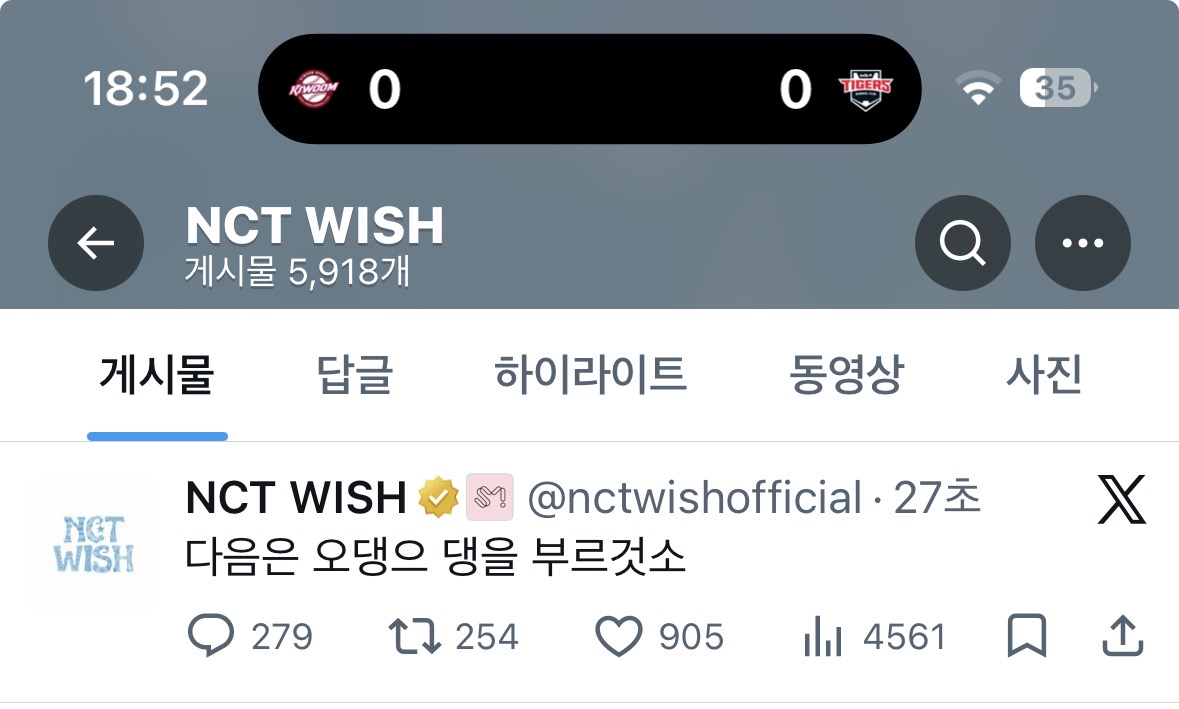The image size is (1179, 709).
Task: Open the 사진 tab
Action: tap(1044, 374)
